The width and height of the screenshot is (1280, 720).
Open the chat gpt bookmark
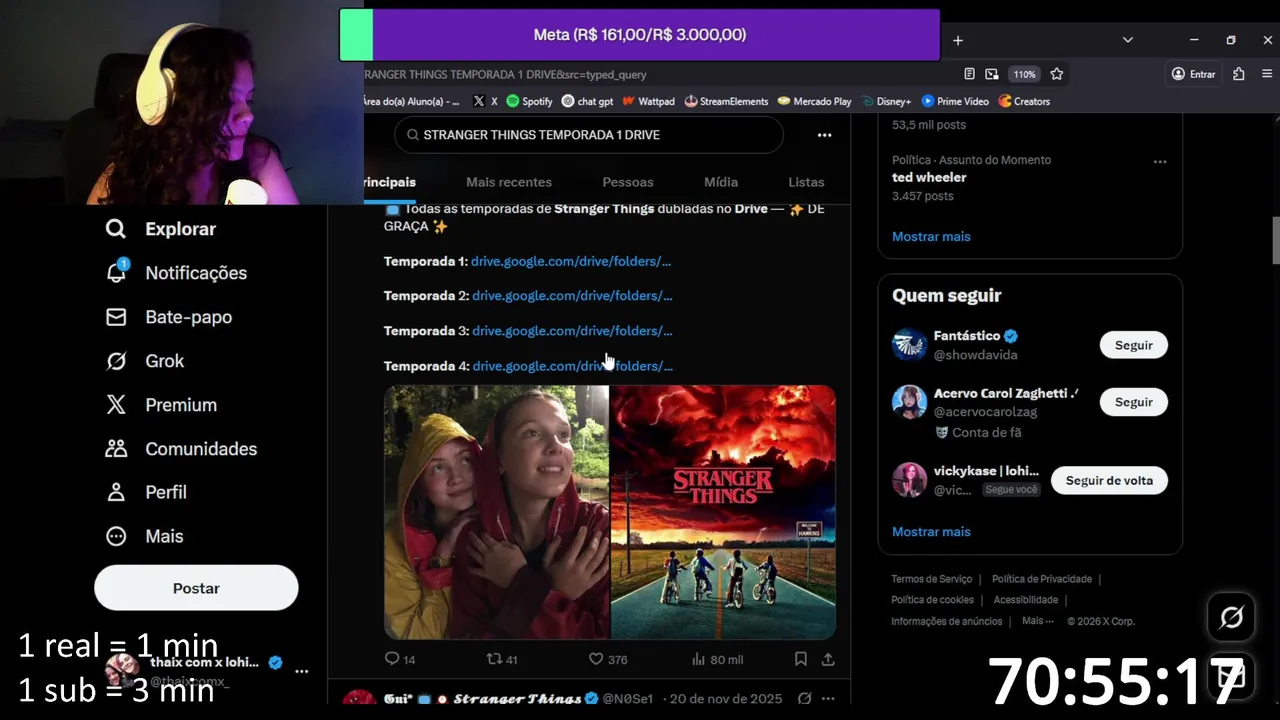[587, 101]
